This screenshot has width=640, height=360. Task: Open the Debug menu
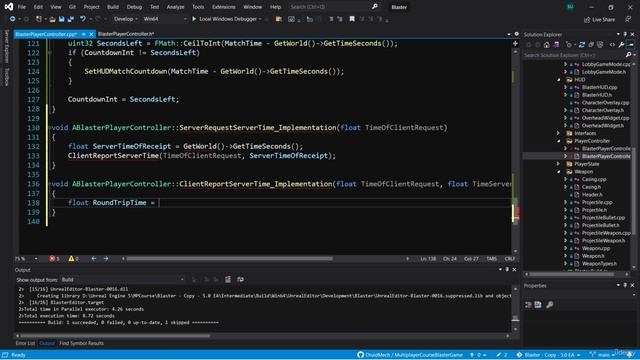134,7
